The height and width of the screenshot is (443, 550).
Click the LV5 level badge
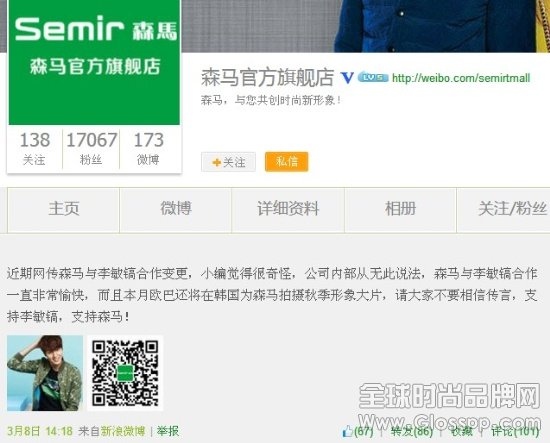pos(373,77)
